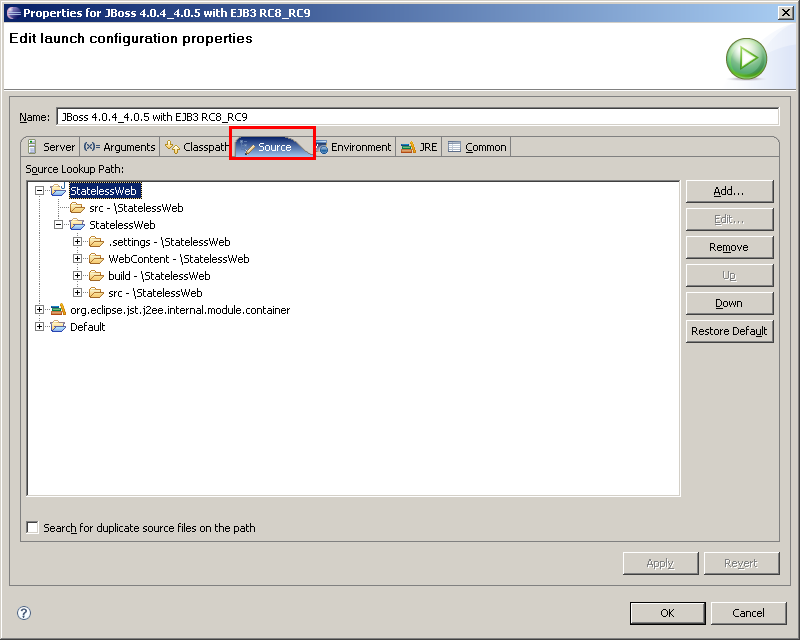Viewport: 800px width, 640px height.
Task: Click the Cancel button
Action: [x=748, y=613]
